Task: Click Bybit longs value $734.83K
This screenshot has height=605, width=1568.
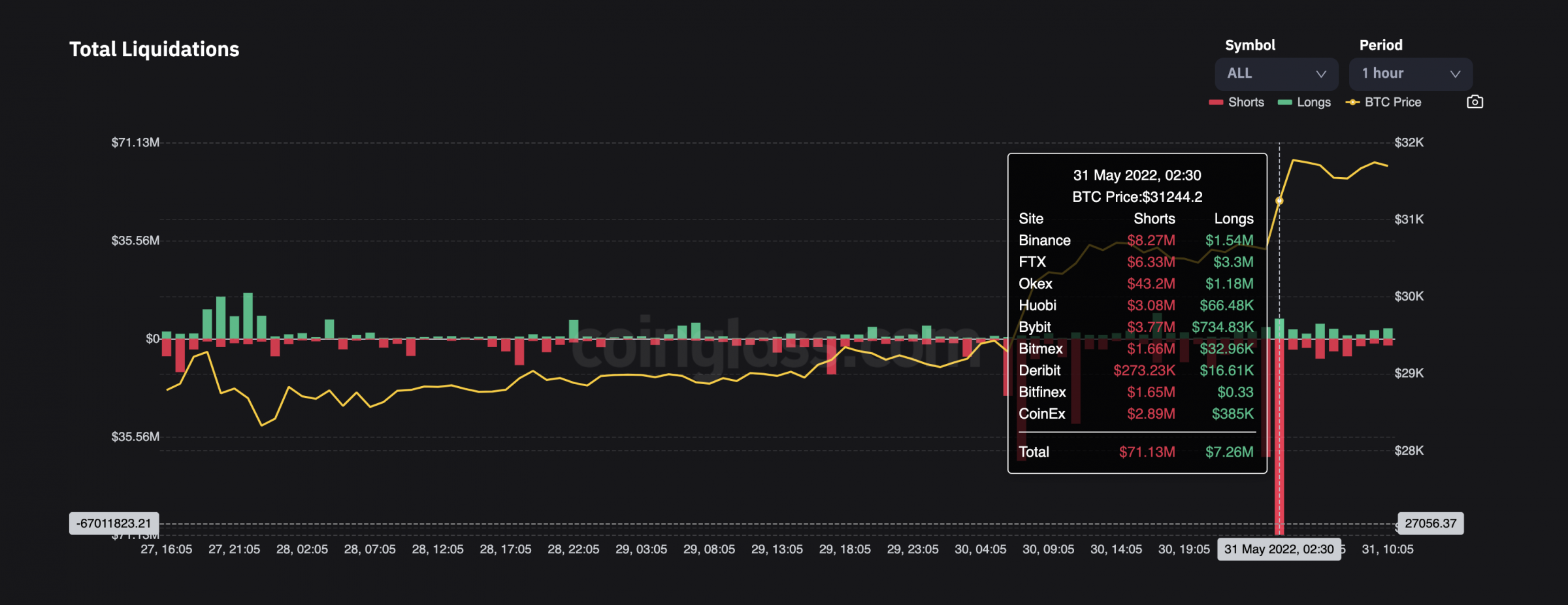Action: point(1222,327)
